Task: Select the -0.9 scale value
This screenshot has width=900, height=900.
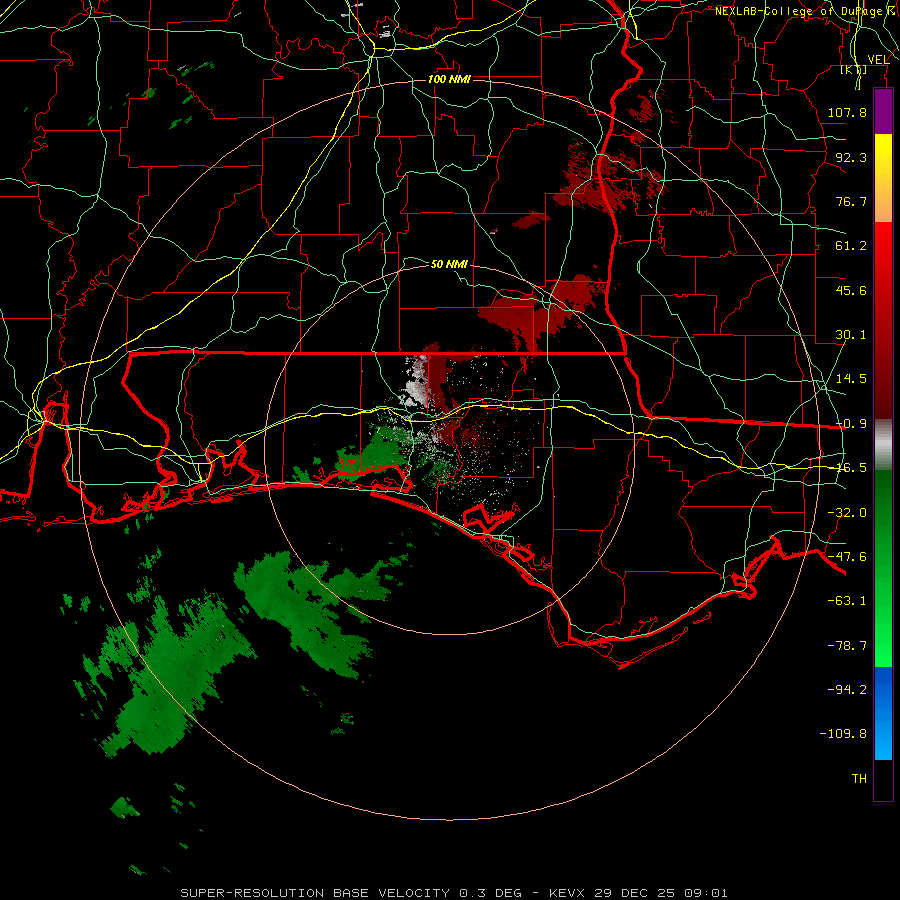Action: 851,424
